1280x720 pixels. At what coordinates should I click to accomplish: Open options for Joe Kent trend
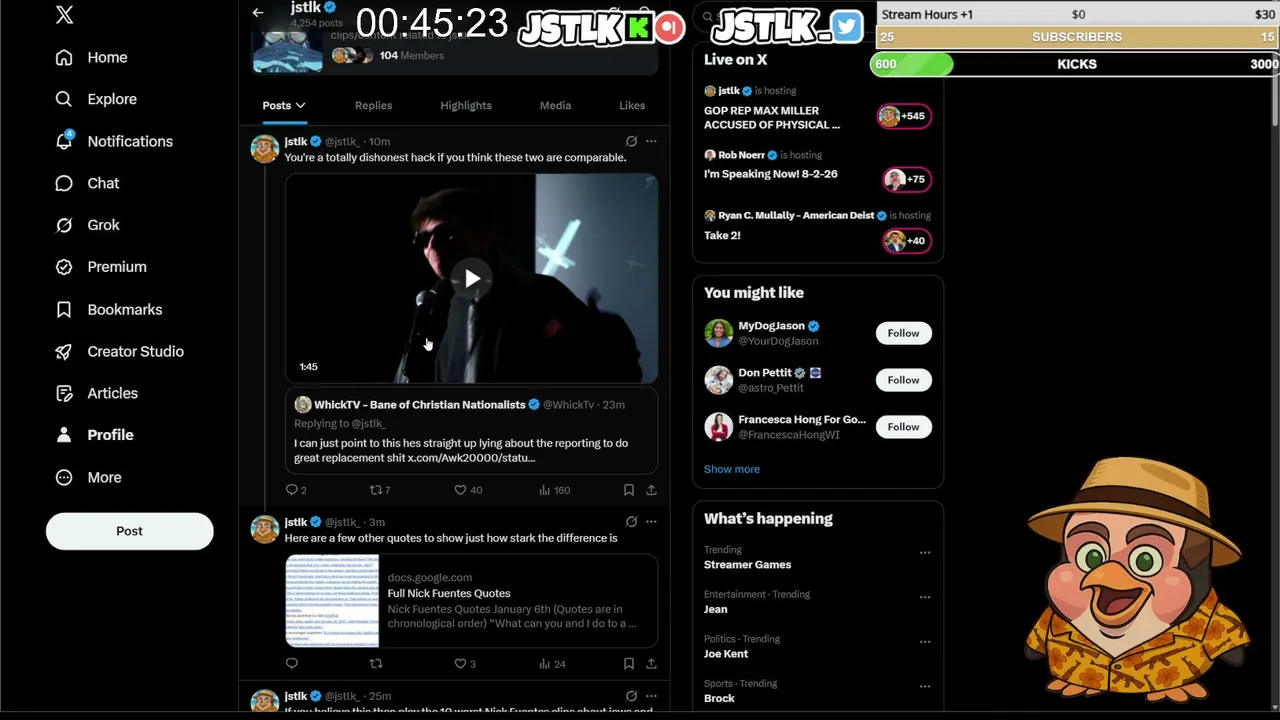pos(925,642)
